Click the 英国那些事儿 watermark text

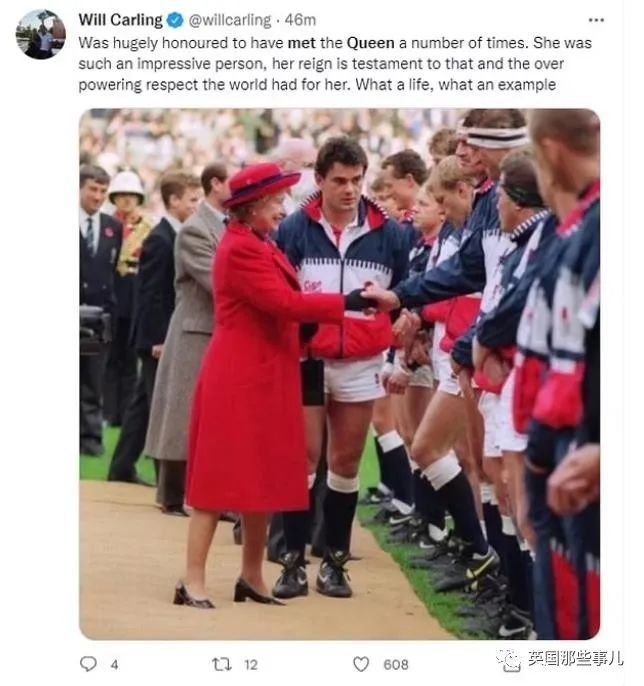tap(575, 658)
